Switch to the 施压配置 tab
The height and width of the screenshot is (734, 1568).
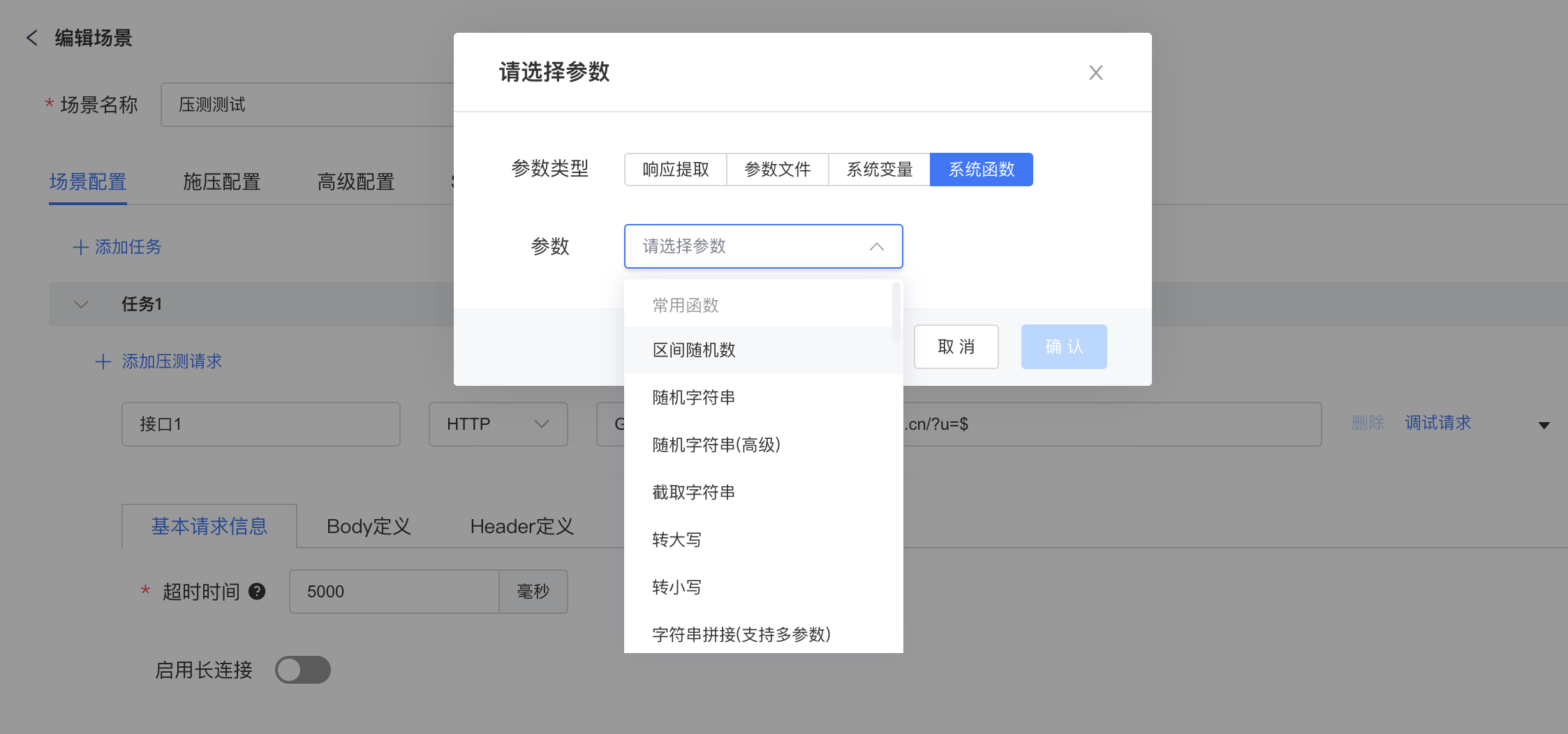[221, 182]
